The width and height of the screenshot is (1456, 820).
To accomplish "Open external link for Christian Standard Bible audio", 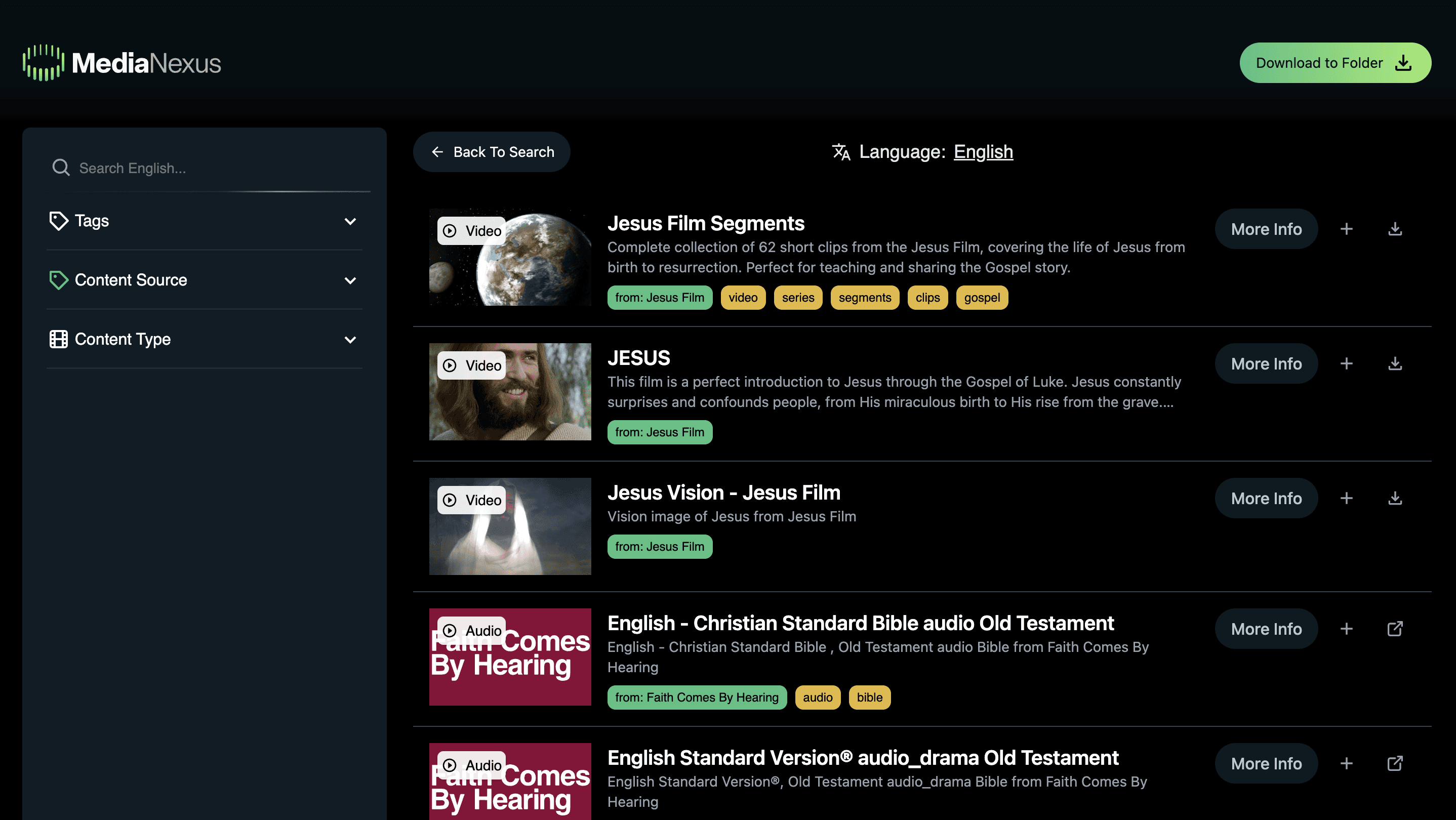I will (1394, 629).
